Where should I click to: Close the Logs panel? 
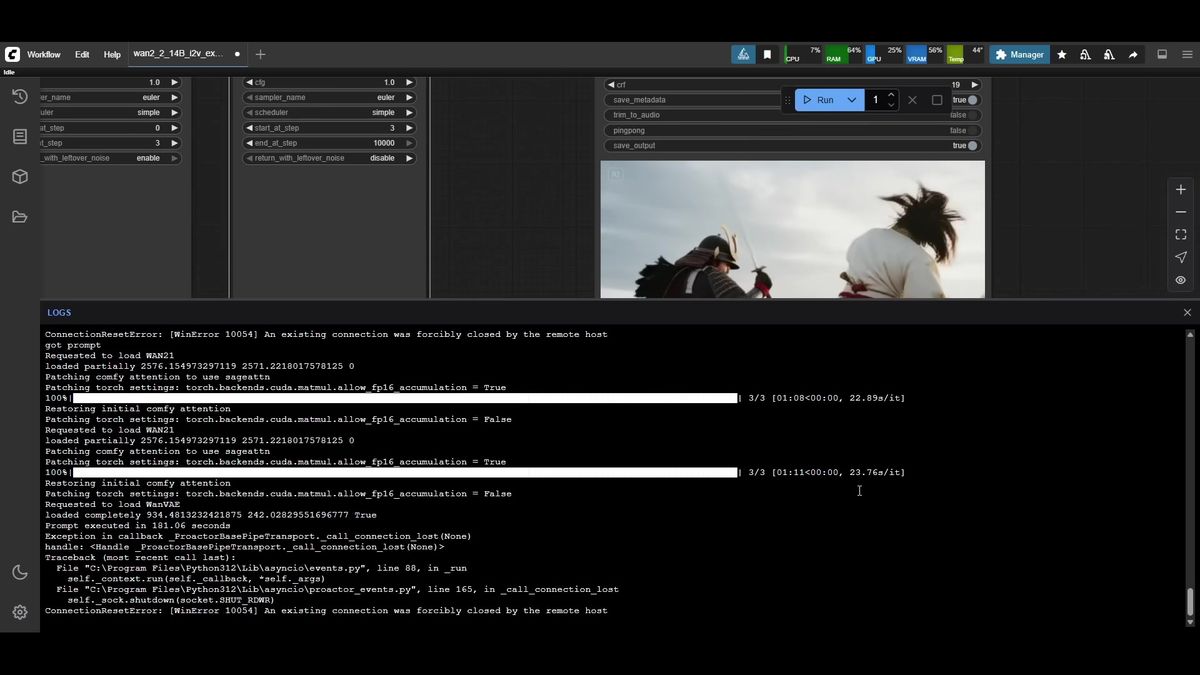(1187, 312)
